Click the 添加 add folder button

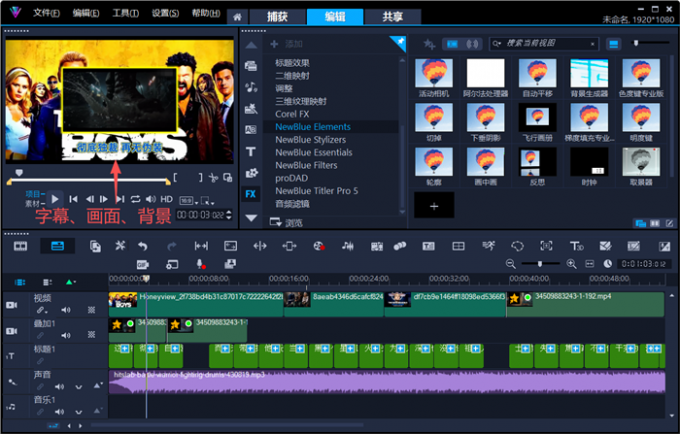(286, 44)
